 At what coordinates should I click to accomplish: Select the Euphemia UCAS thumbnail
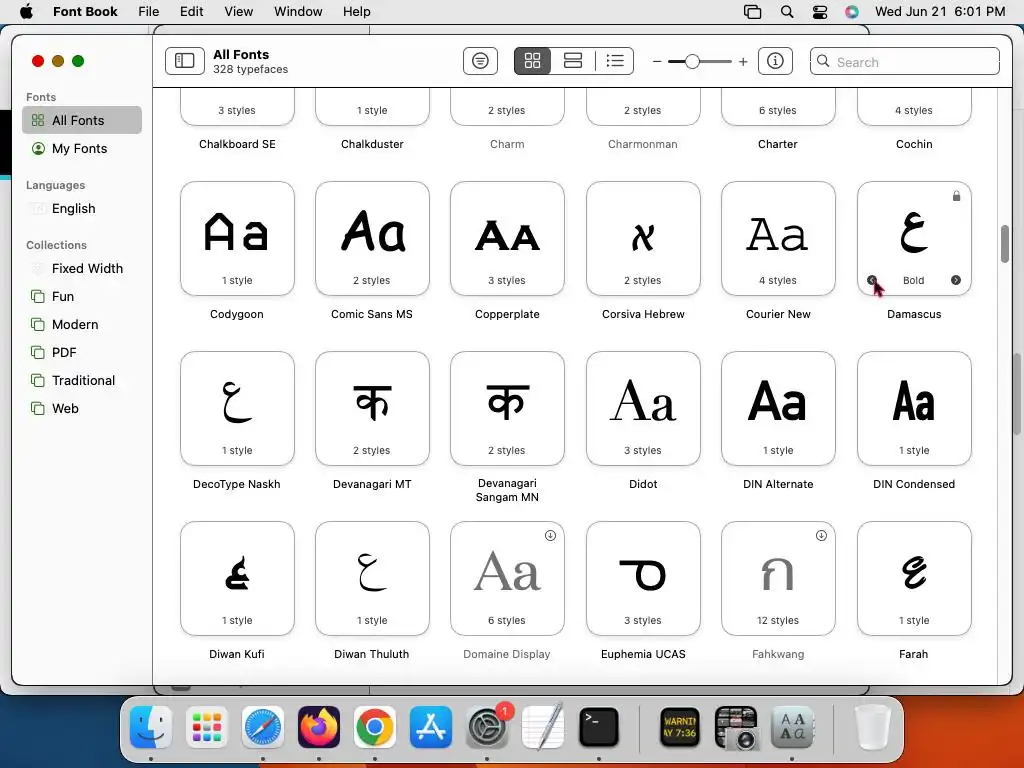click(643, 578)
